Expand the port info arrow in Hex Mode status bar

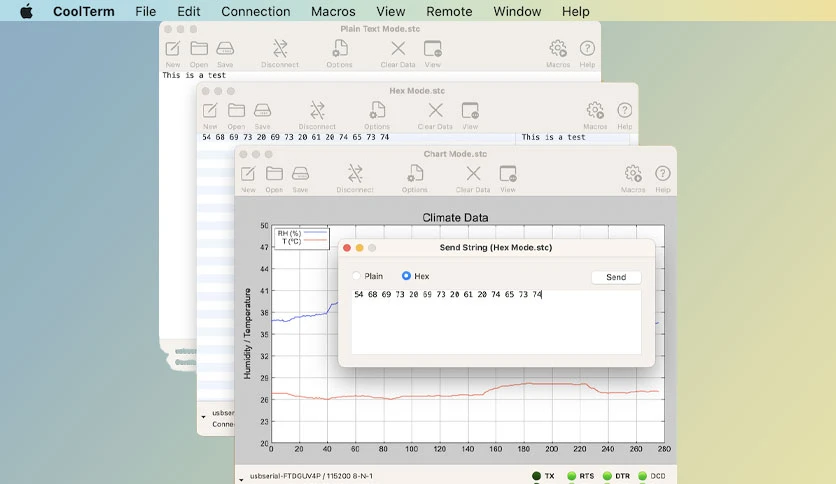[203, 417]
